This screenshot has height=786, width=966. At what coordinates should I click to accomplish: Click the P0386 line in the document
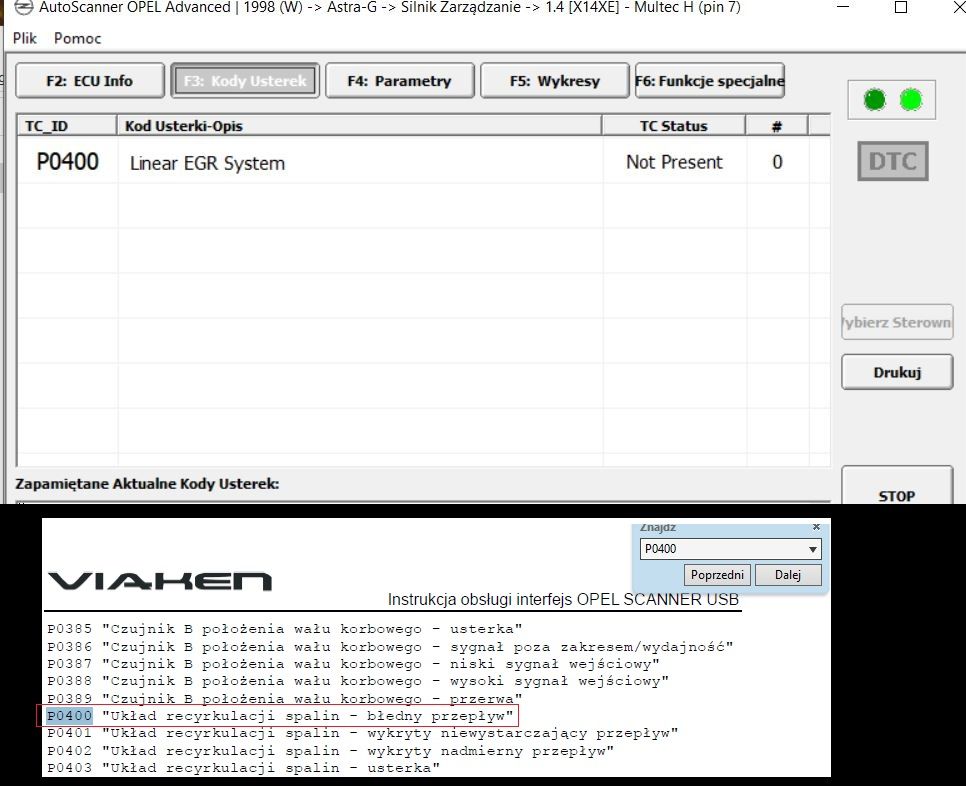click(x=390, y=647)
